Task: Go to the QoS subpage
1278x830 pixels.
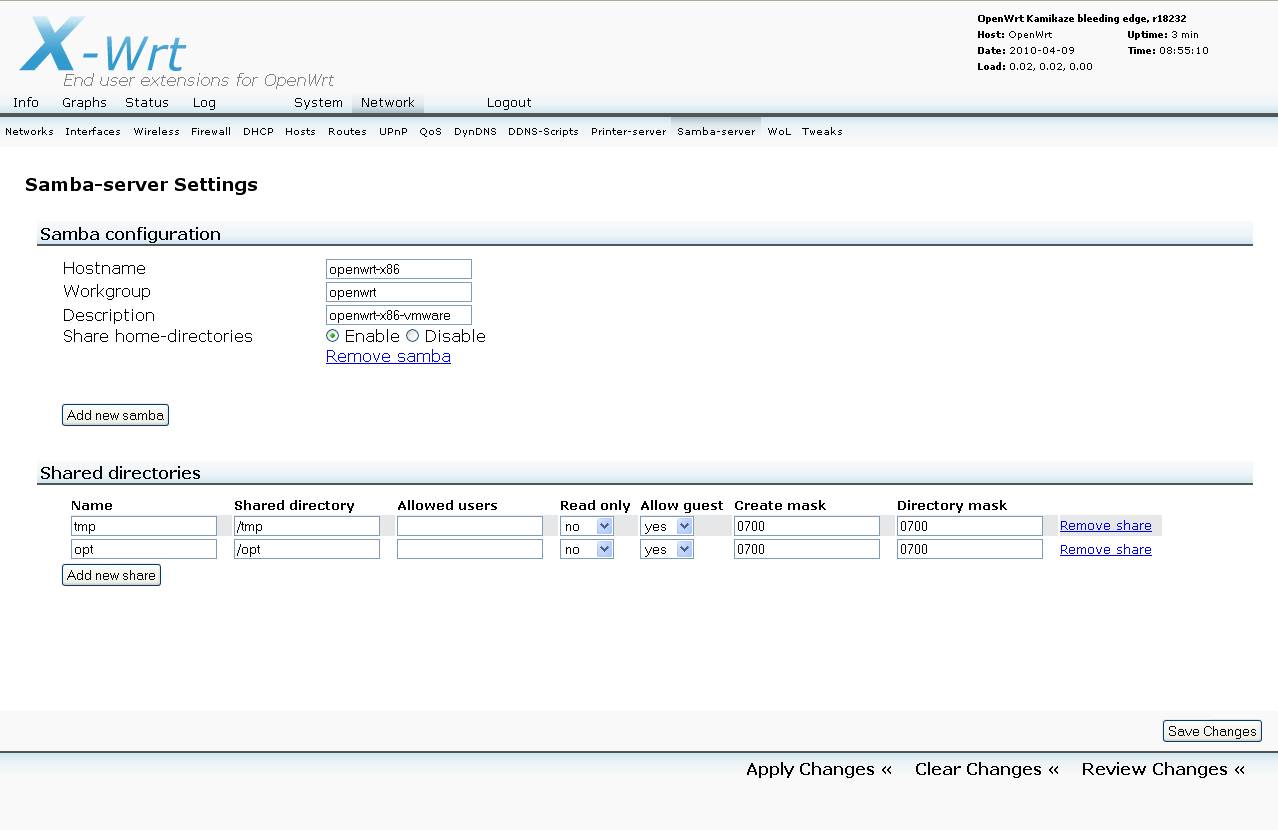Action: [430, 131]
